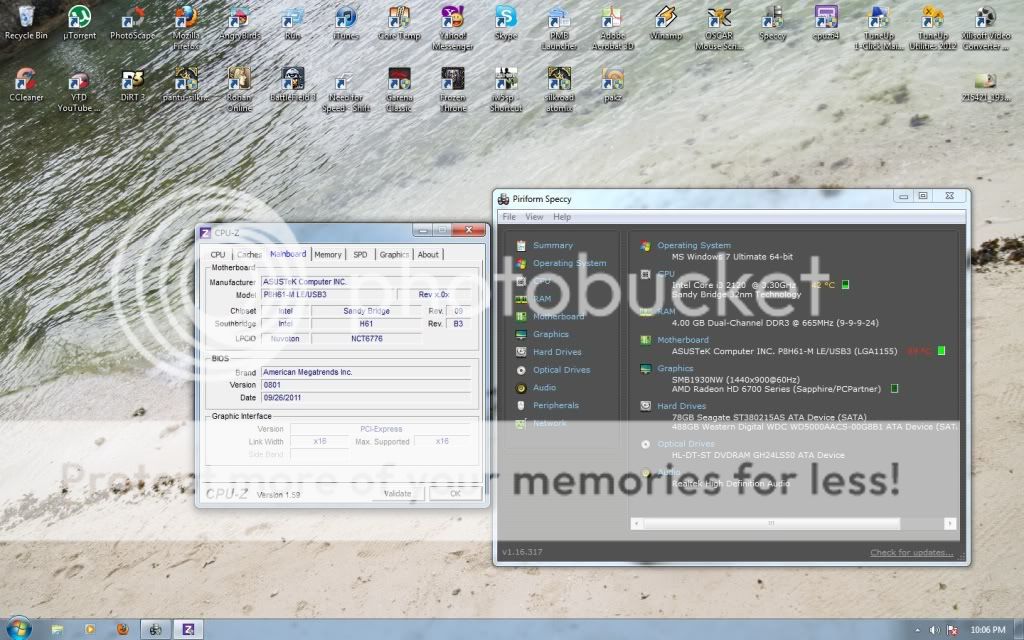Launch Xilisoft Video Converter shortcut
1024x640 pixels.
pos(985,27)
